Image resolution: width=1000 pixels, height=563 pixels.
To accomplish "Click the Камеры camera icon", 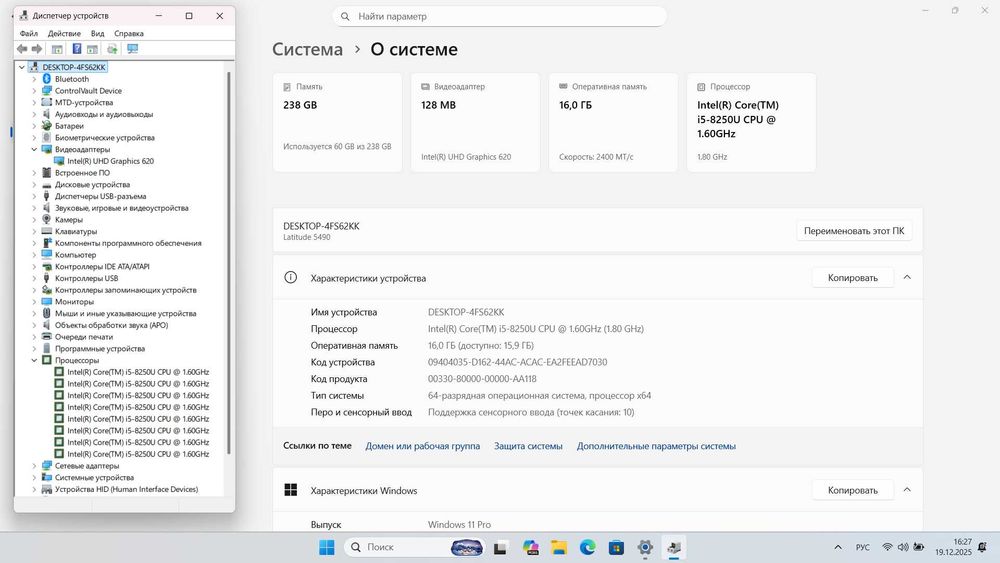I will tap(47, 219).
